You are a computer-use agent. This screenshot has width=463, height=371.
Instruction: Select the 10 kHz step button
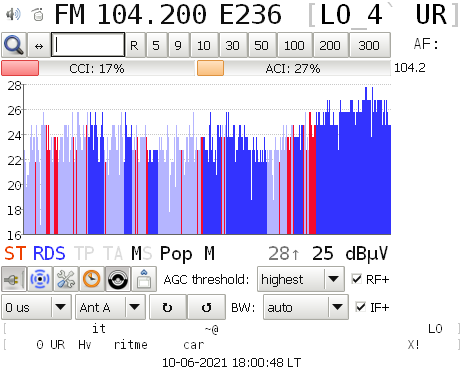pos(204,45)
